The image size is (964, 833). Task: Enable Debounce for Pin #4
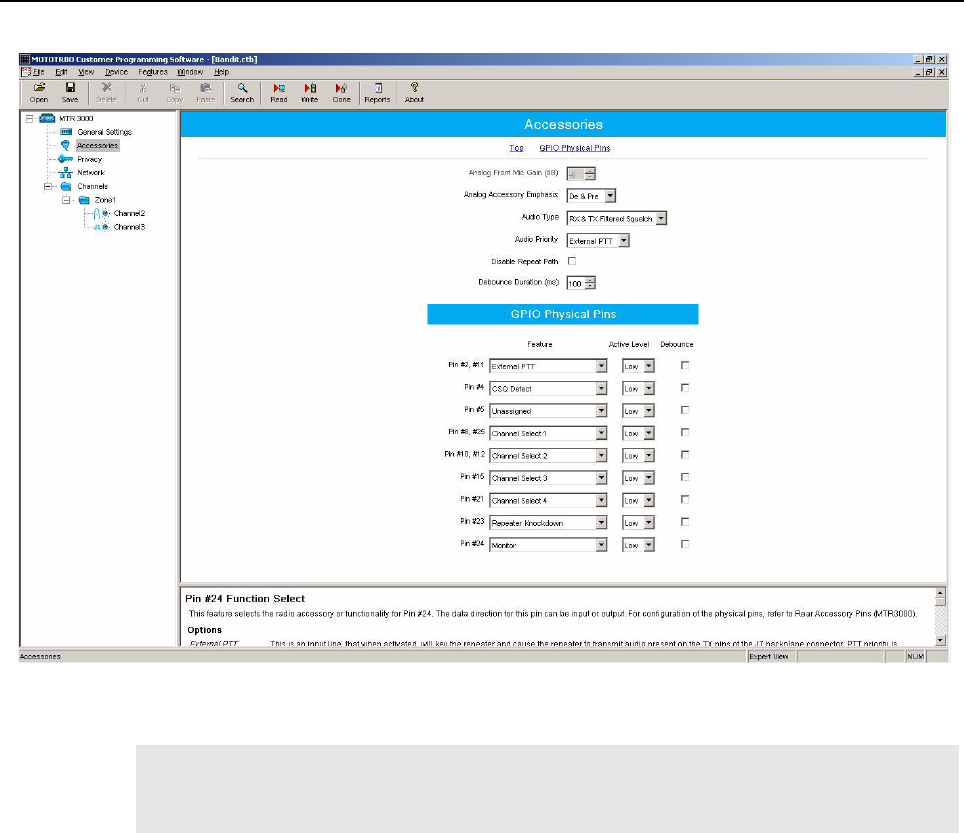(x=685, y=387)
